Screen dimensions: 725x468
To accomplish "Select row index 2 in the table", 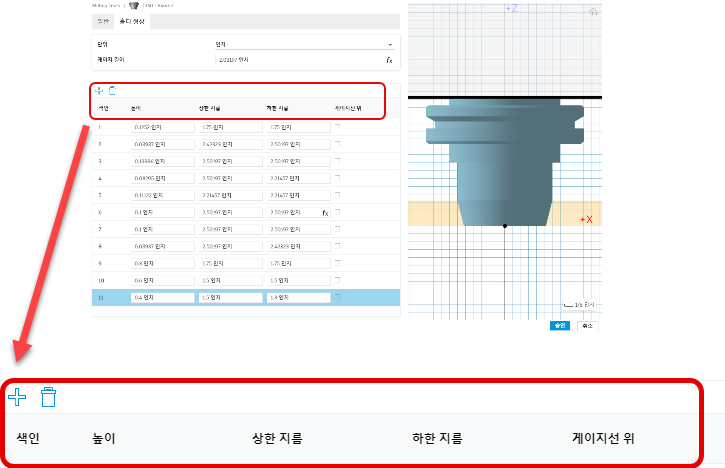I will click(x=100, y=144).
